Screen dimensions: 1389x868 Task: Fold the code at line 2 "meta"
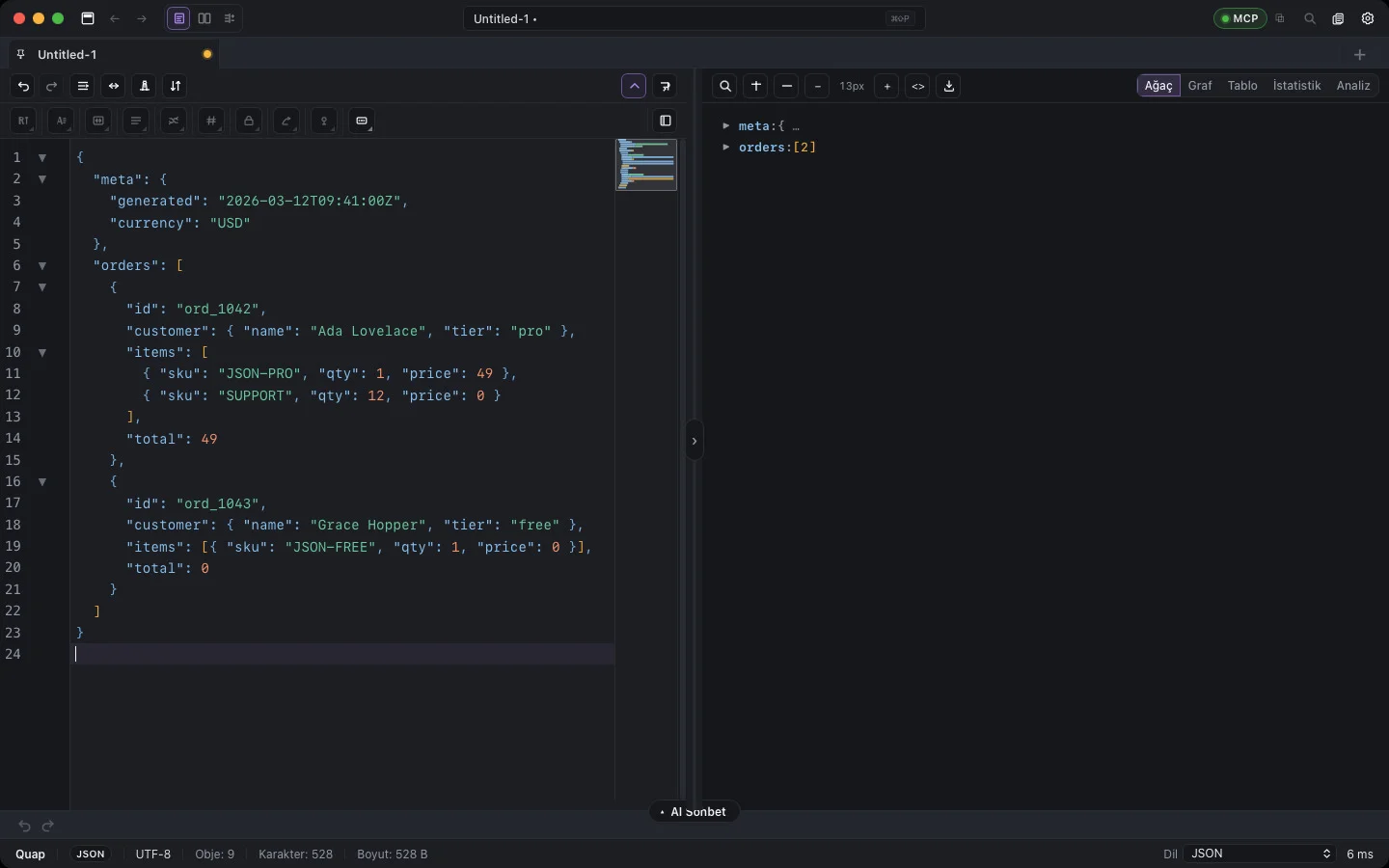(x=42, y=179)
